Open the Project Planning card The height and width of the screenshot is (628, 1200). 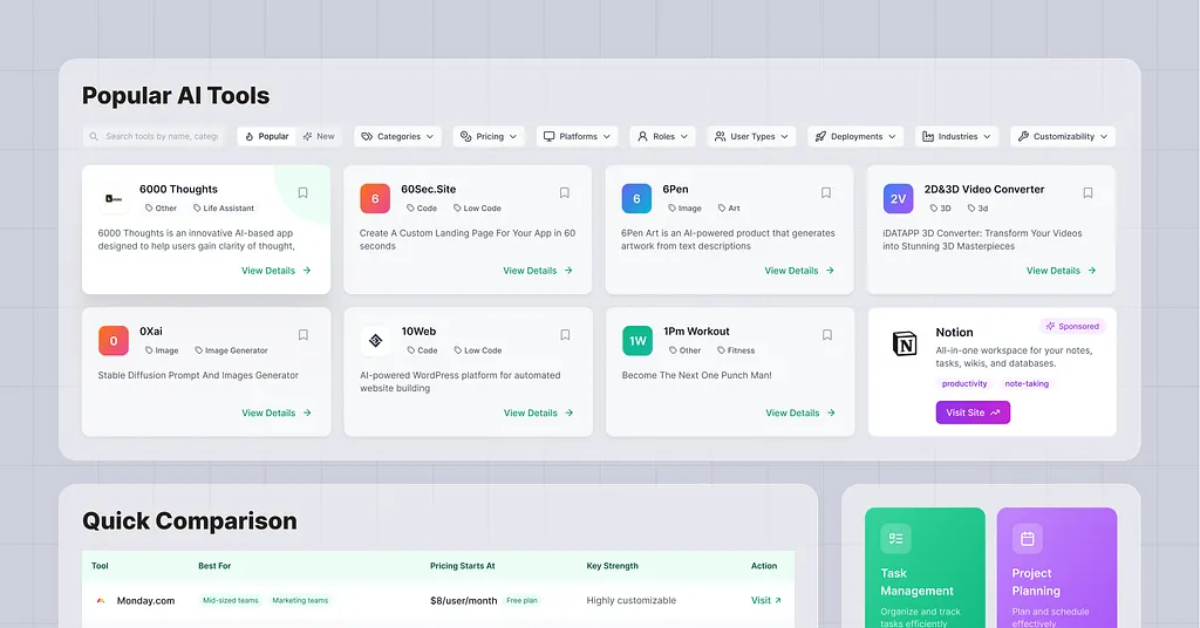(x=1057, y=568)
